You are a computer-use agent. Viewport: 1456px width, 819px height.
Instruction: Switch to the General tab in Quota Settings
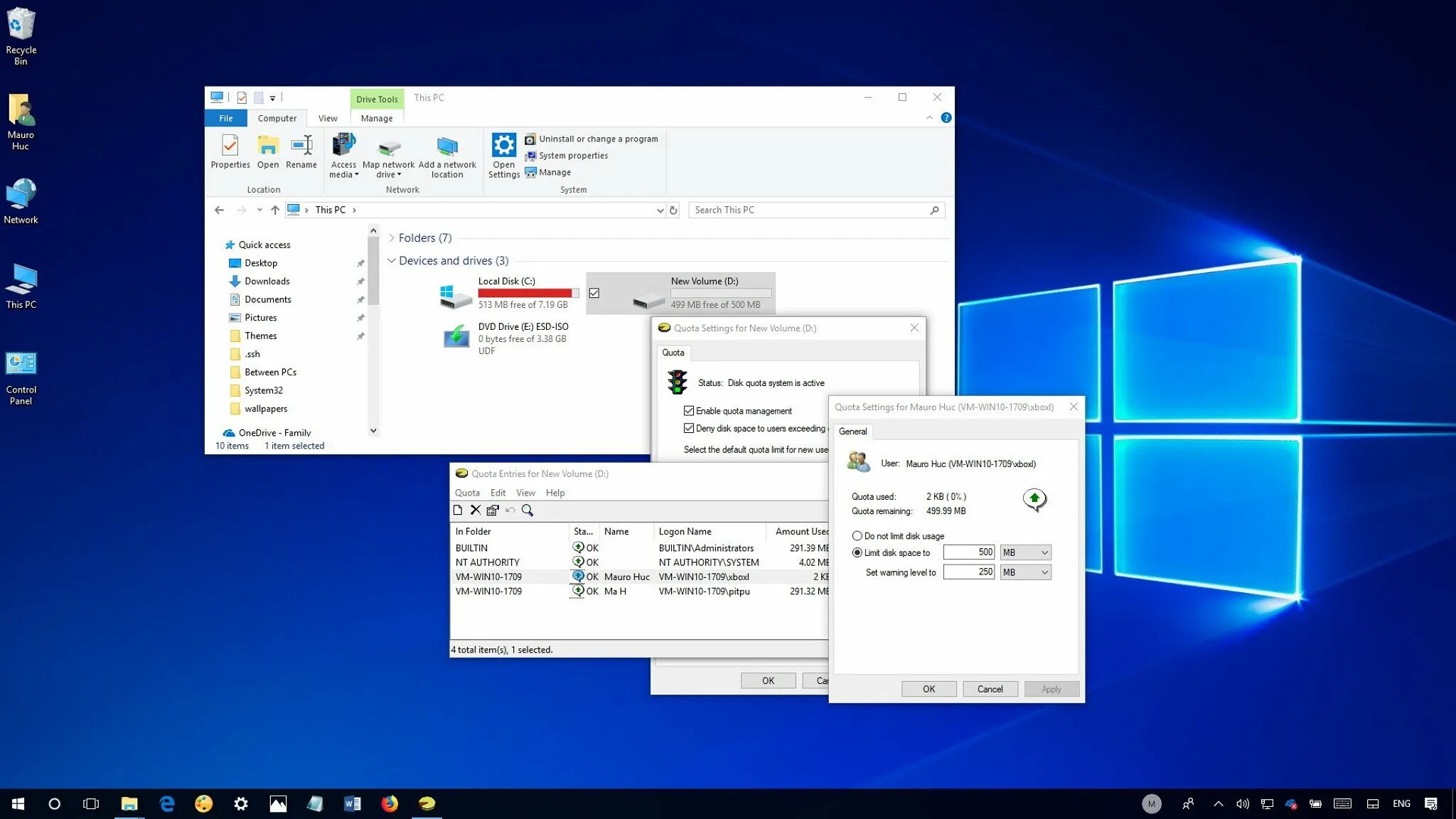tap(852, 431)
